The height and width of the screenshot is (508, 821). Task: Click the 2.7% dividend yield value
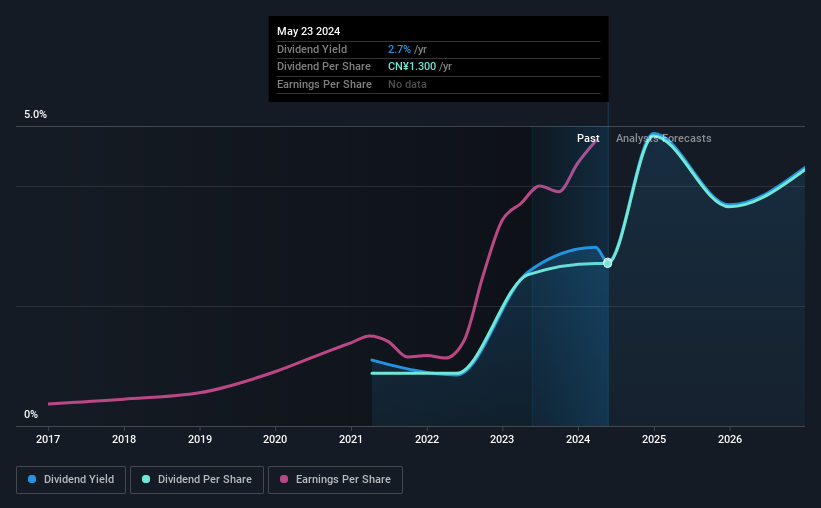[x=399, y=49]
